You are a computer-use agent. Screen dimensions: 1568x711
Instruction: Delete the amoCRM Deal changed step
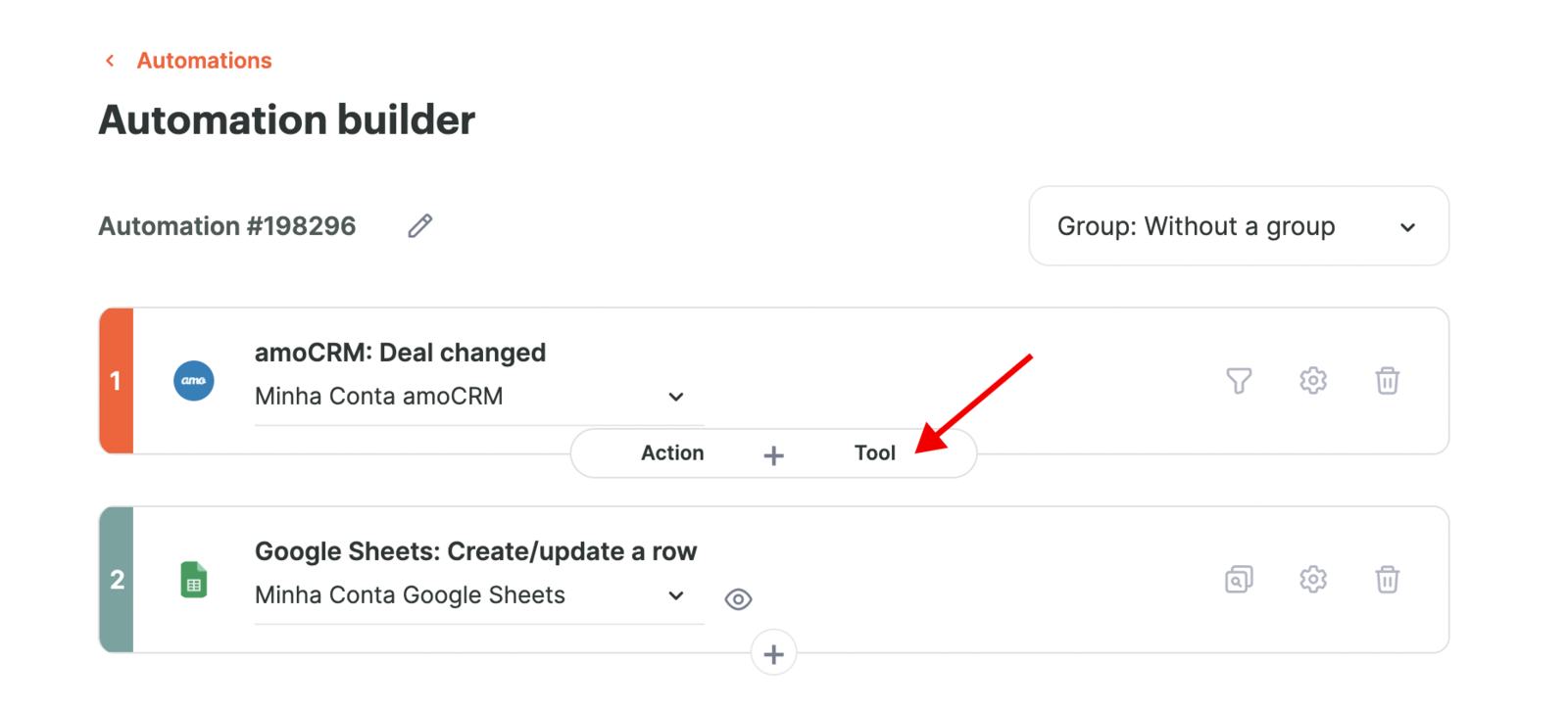click(1387, 380)
